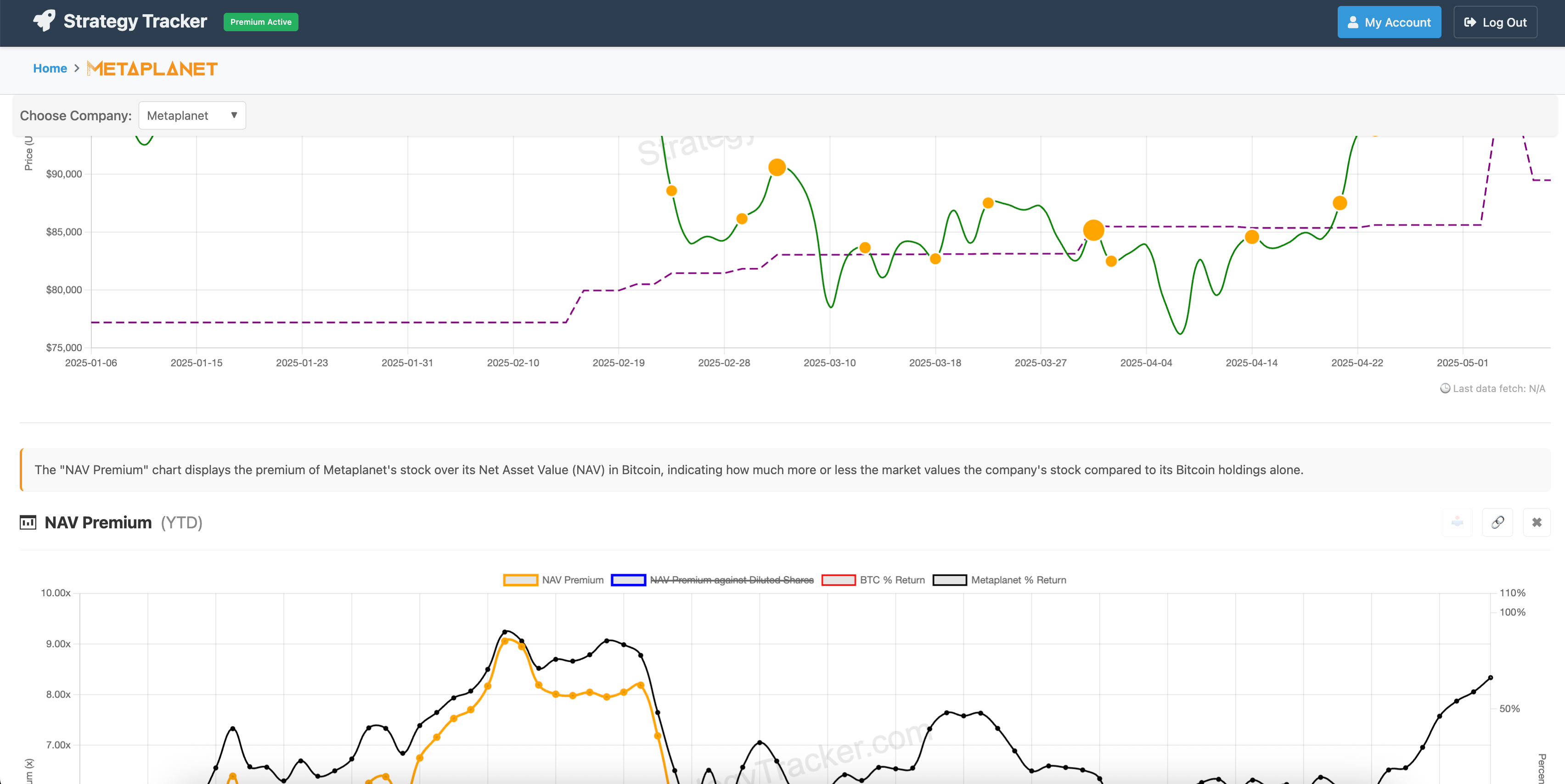Click the NAV Premium chart heading icon

coord(28,522)
